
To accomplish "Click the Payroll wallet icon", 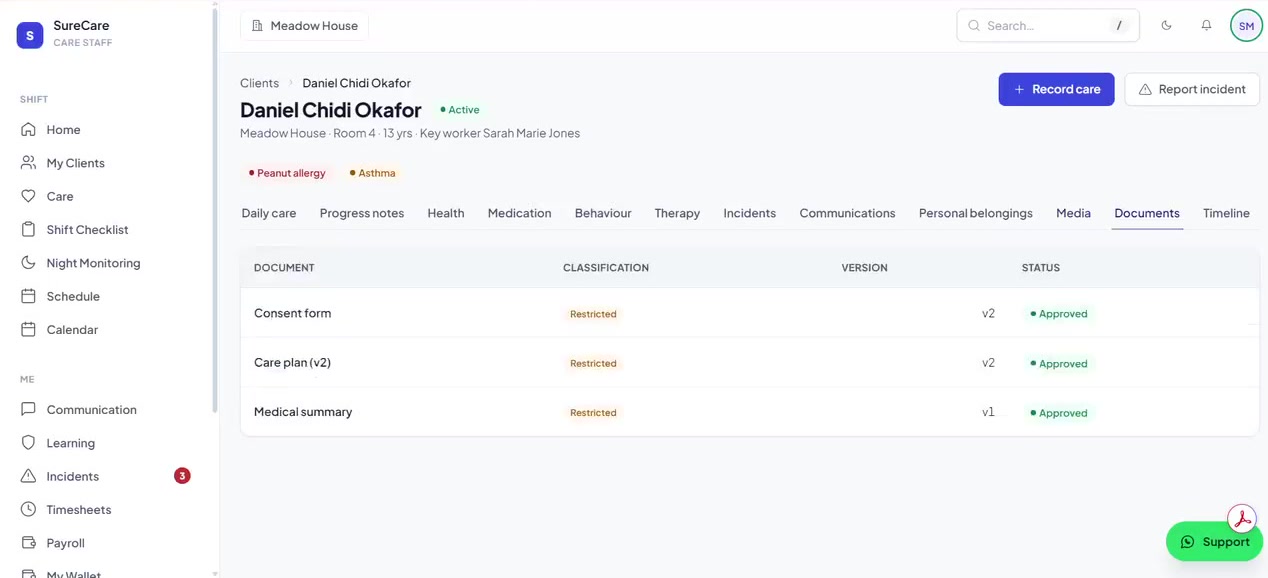I will coord(28,543).
